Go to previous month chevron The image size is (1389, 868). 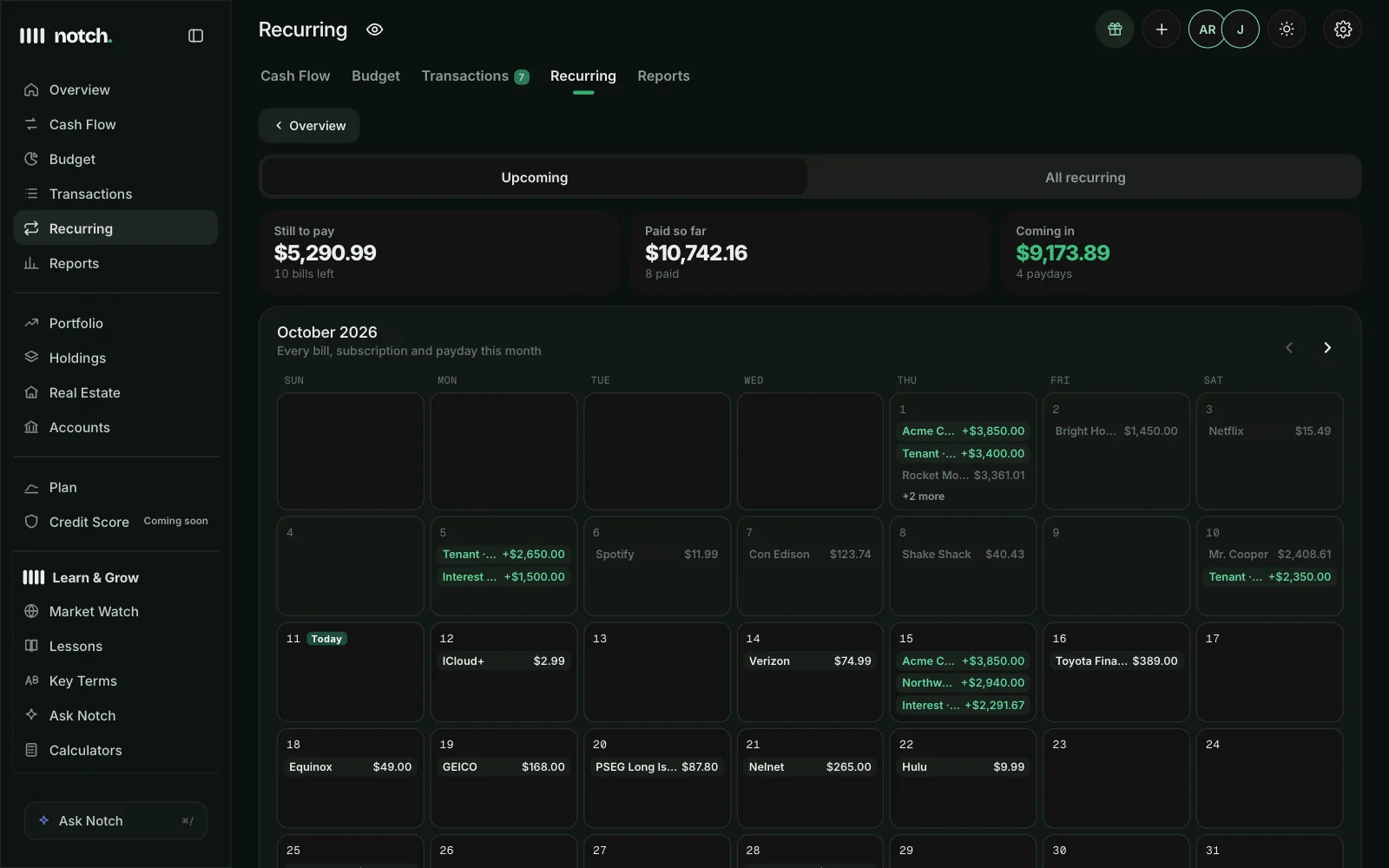(x=1289, y=347)
